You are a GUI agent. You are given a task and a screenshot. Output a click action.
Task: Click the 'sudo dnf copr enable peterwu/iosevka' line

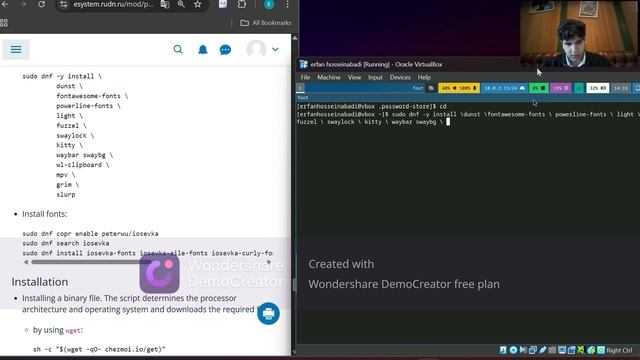point(90,233)
